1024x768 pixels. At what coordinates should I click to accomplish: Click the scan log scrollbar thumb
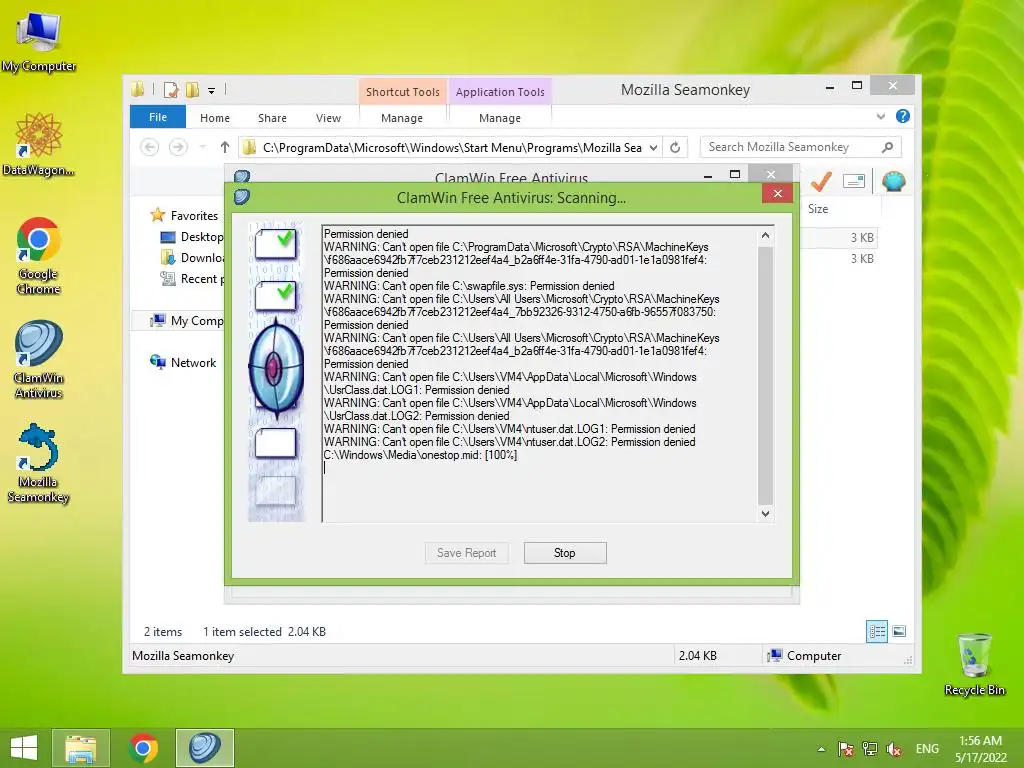tap(765, 375)
